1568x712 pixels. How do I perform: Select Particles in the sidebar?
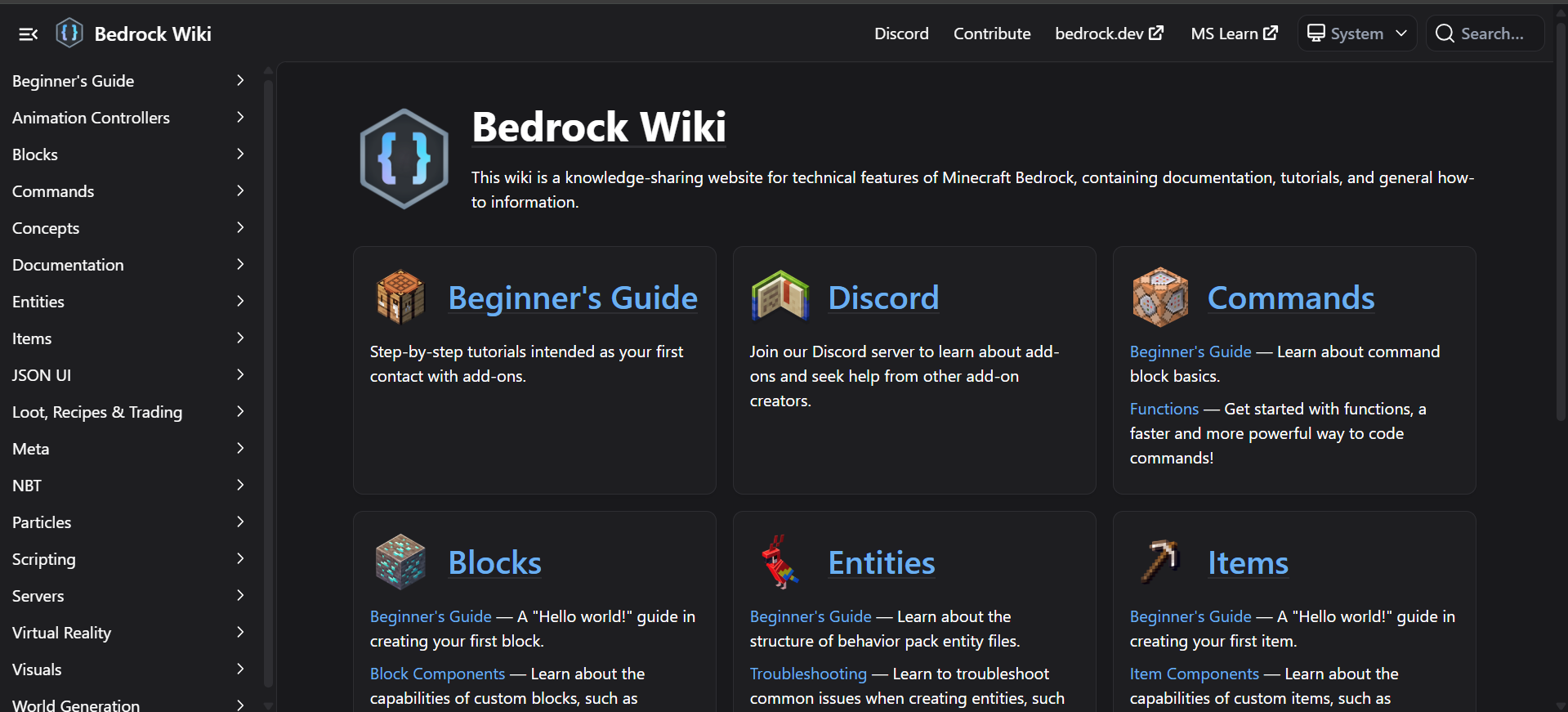(42, 522)
